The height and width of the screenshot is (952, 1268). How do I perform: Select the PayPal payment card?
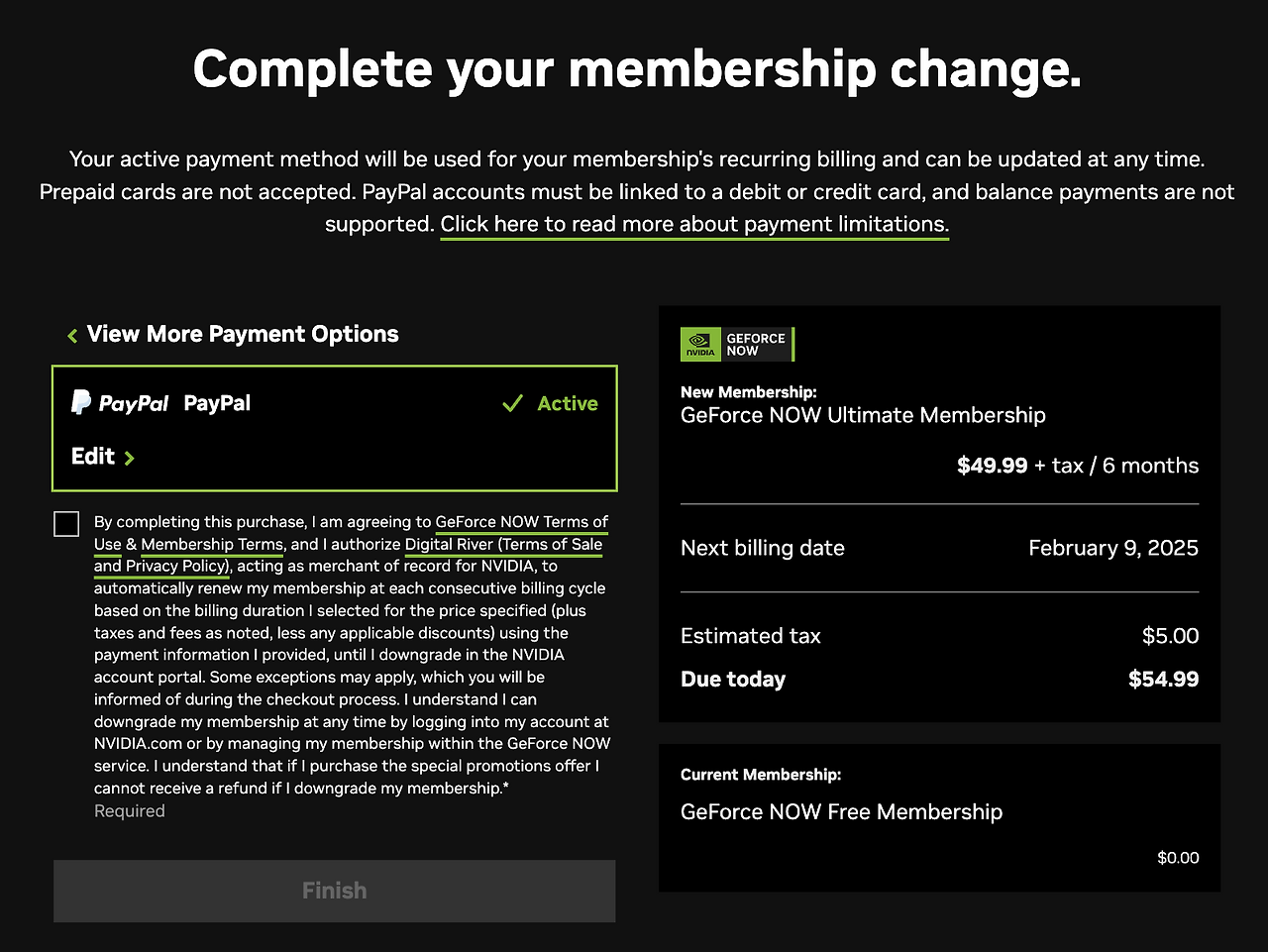coord(335,429)
